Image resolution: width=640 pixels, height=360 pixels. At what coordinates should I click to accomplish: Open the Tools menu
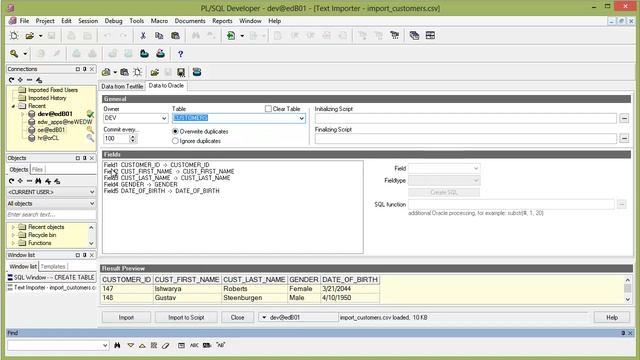coord(137,21)
